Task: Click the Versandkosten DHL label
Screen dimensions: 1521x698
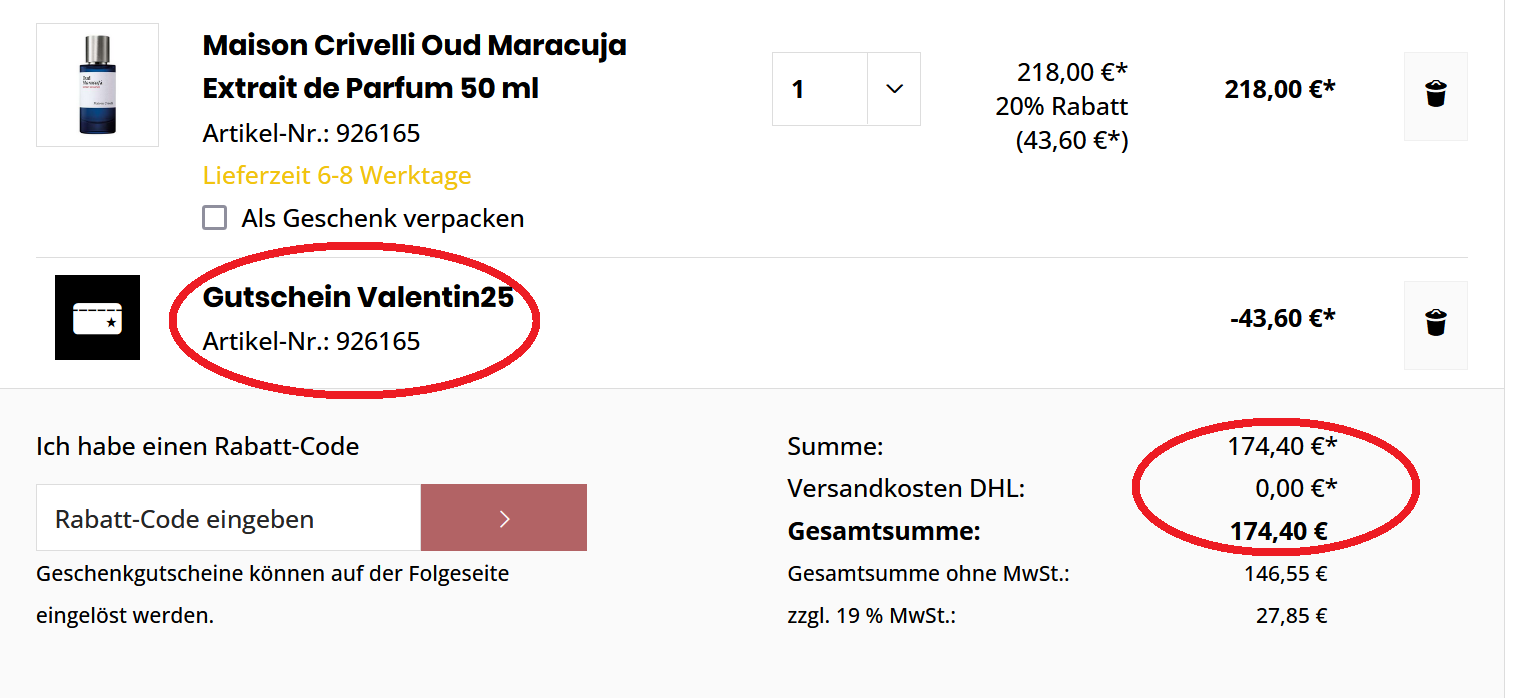Action: pos(906,489)
